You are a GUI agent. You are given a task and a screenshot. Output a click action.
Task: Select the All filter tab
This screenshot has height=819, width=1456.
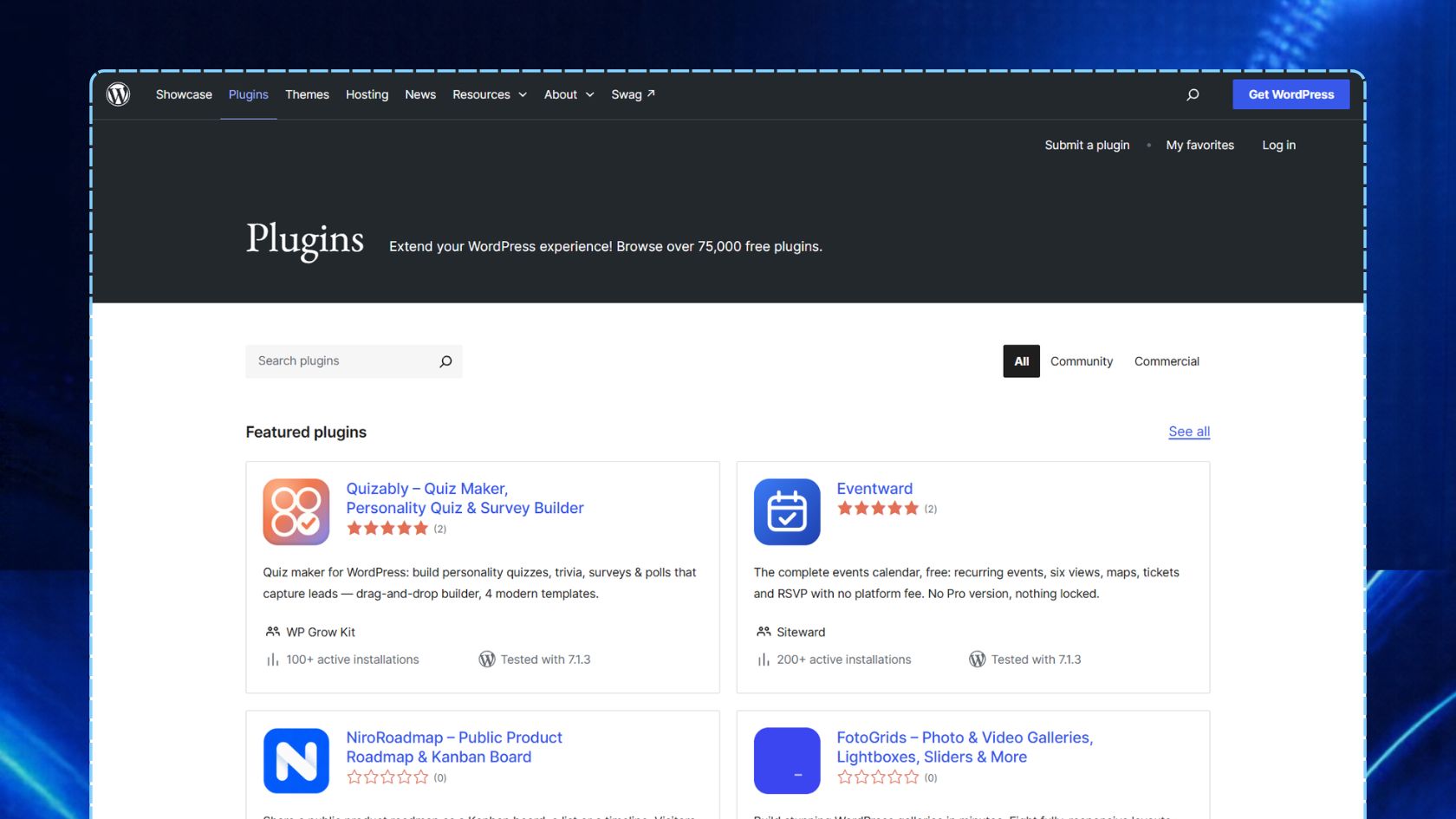(1022, 361)
